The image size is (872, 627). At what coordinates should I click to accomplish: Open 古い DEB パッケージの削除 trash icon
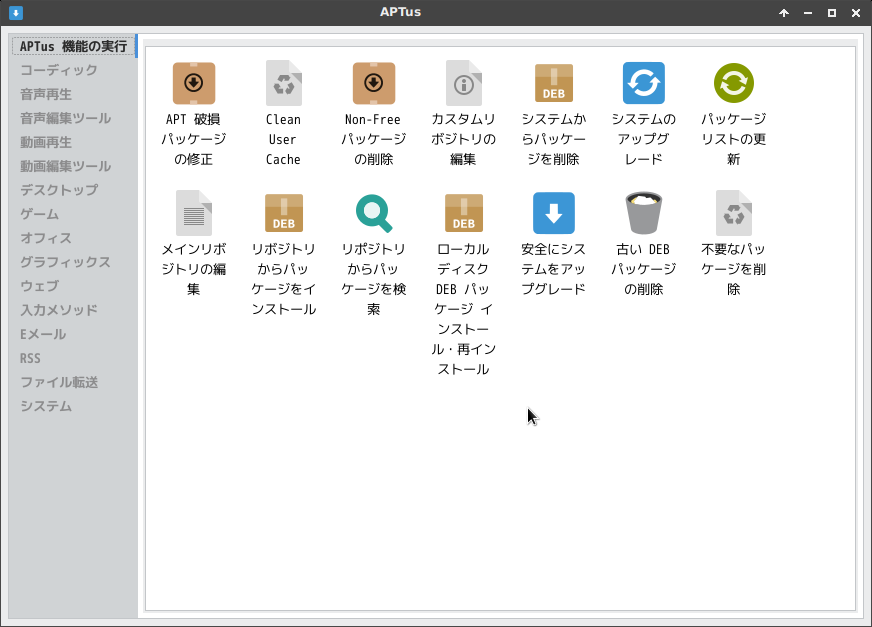tap(643, 213)
